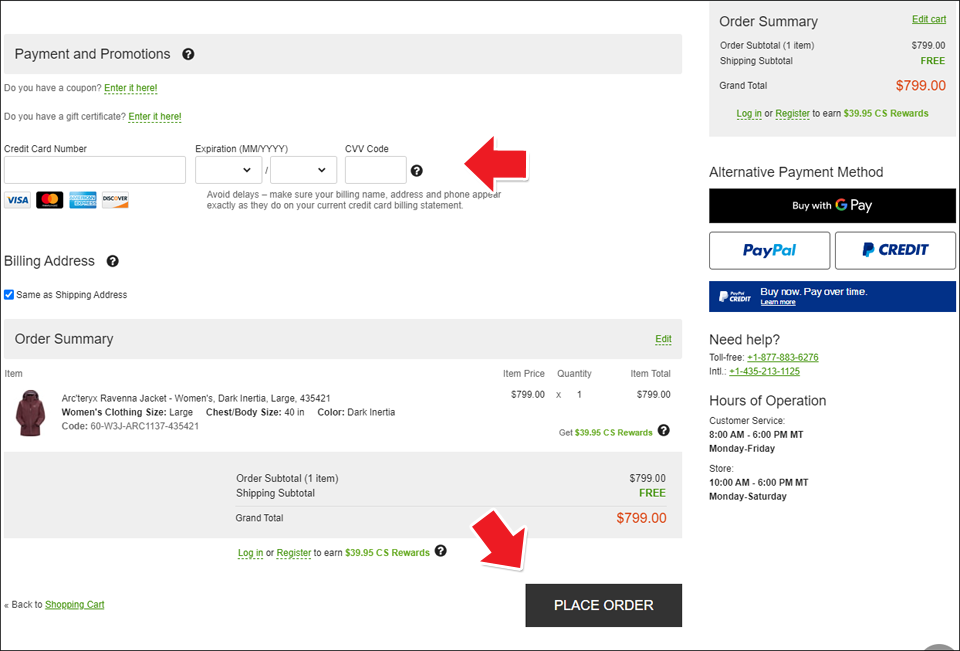Click help icon below Grand Total rewards
The width and height of the screenshot is (960, 651).
441,551
